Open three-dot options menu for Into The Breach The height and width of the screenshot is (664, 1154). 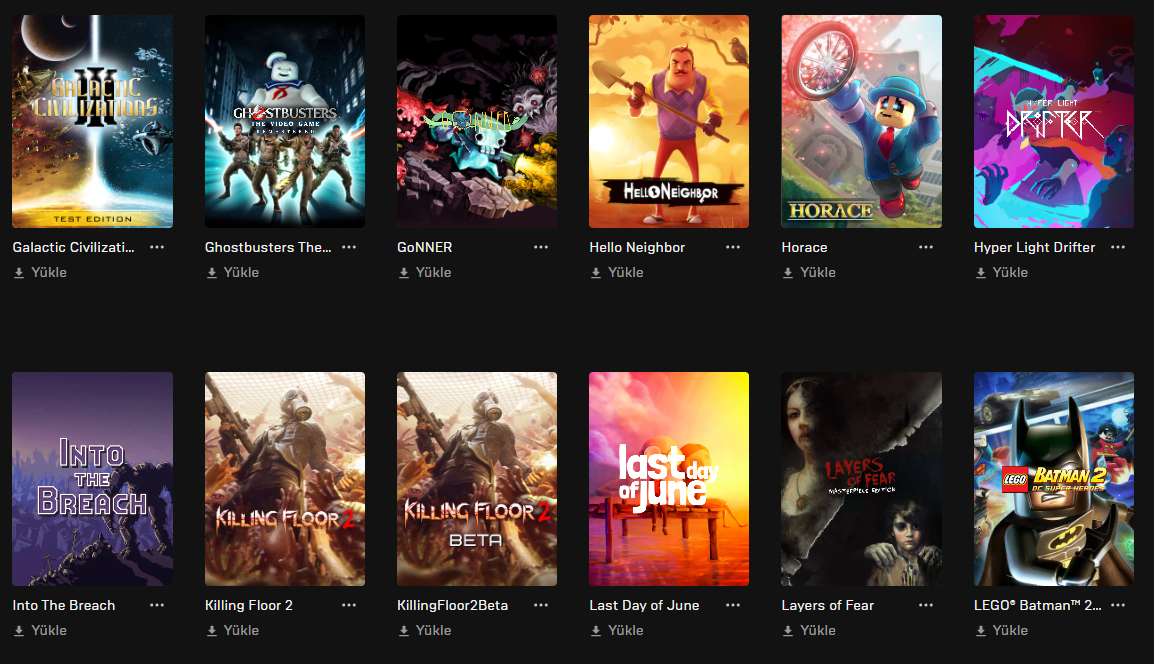[x=157, y=605]
